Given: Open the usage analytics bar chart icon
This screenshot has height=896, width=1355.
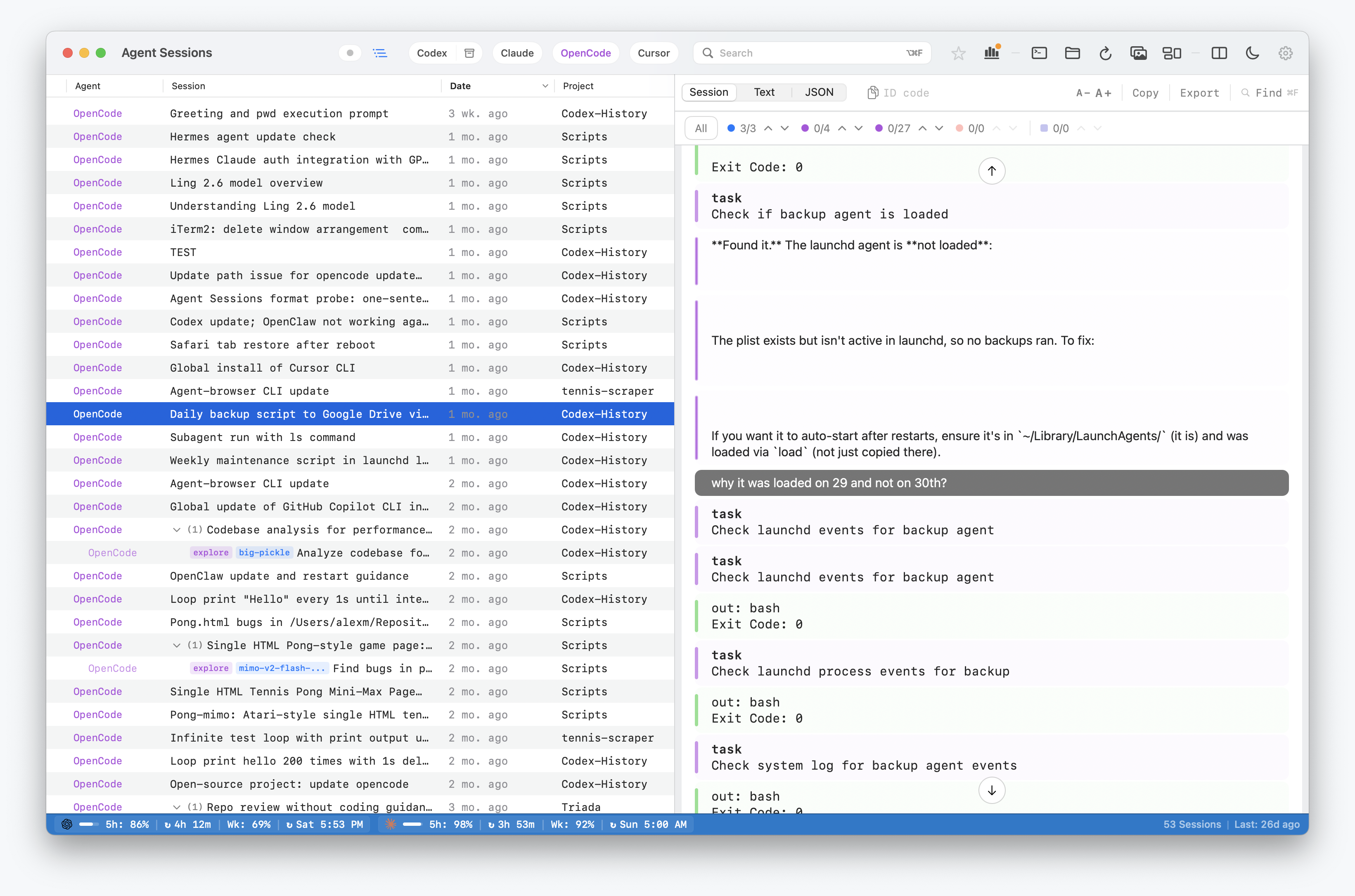Looking at the screenshot, I should (x=992, y=52).
